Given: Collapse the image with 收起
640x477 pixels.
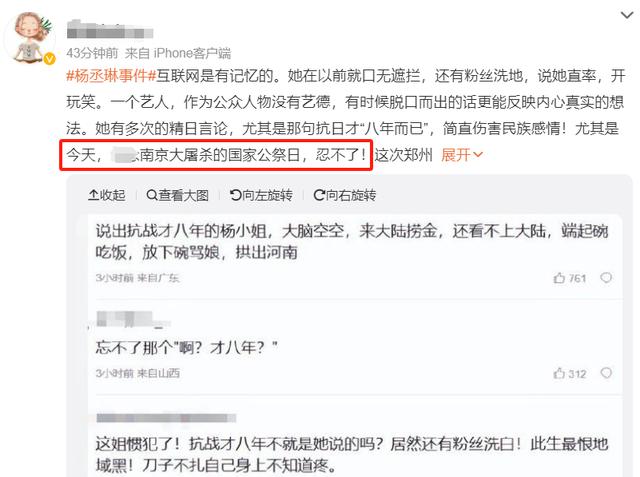Looking at the screenshot, I should pos(107,195).
